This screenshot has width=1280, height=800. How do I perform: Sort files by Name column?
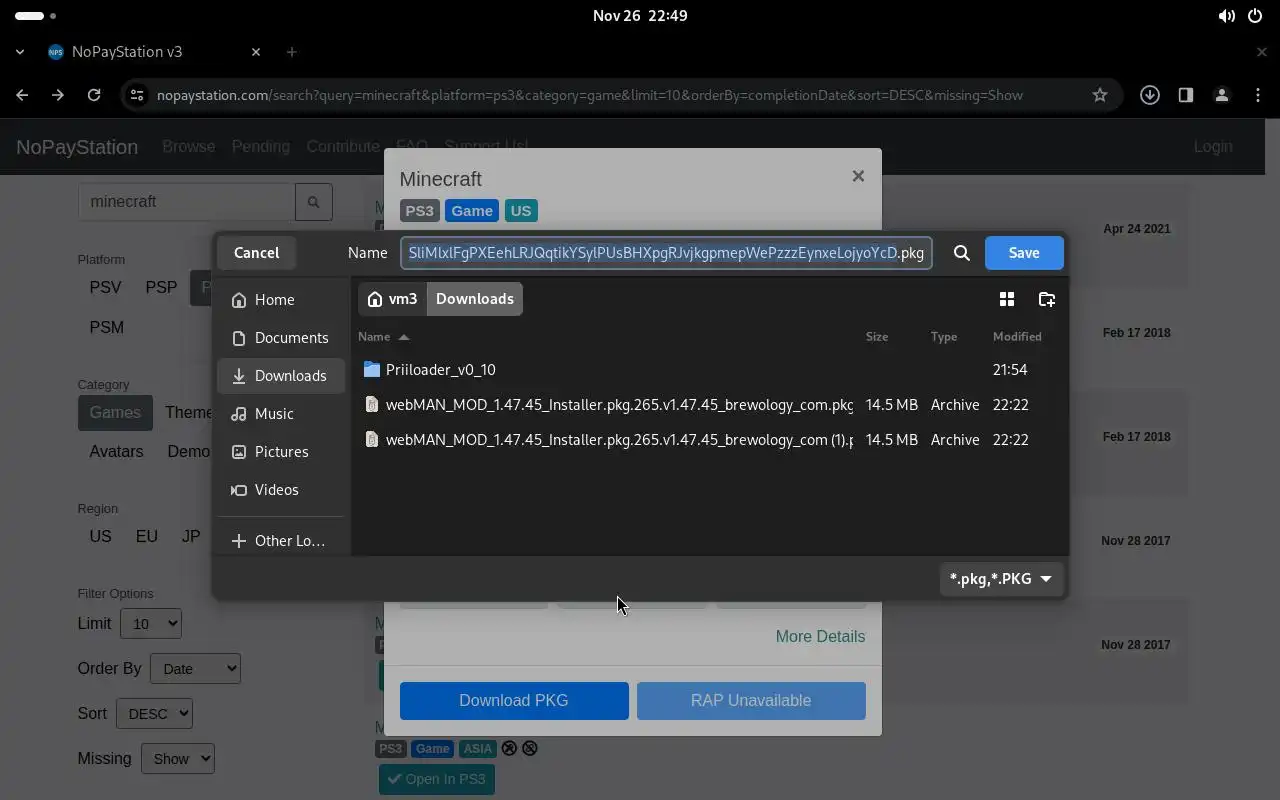(384, 337)
